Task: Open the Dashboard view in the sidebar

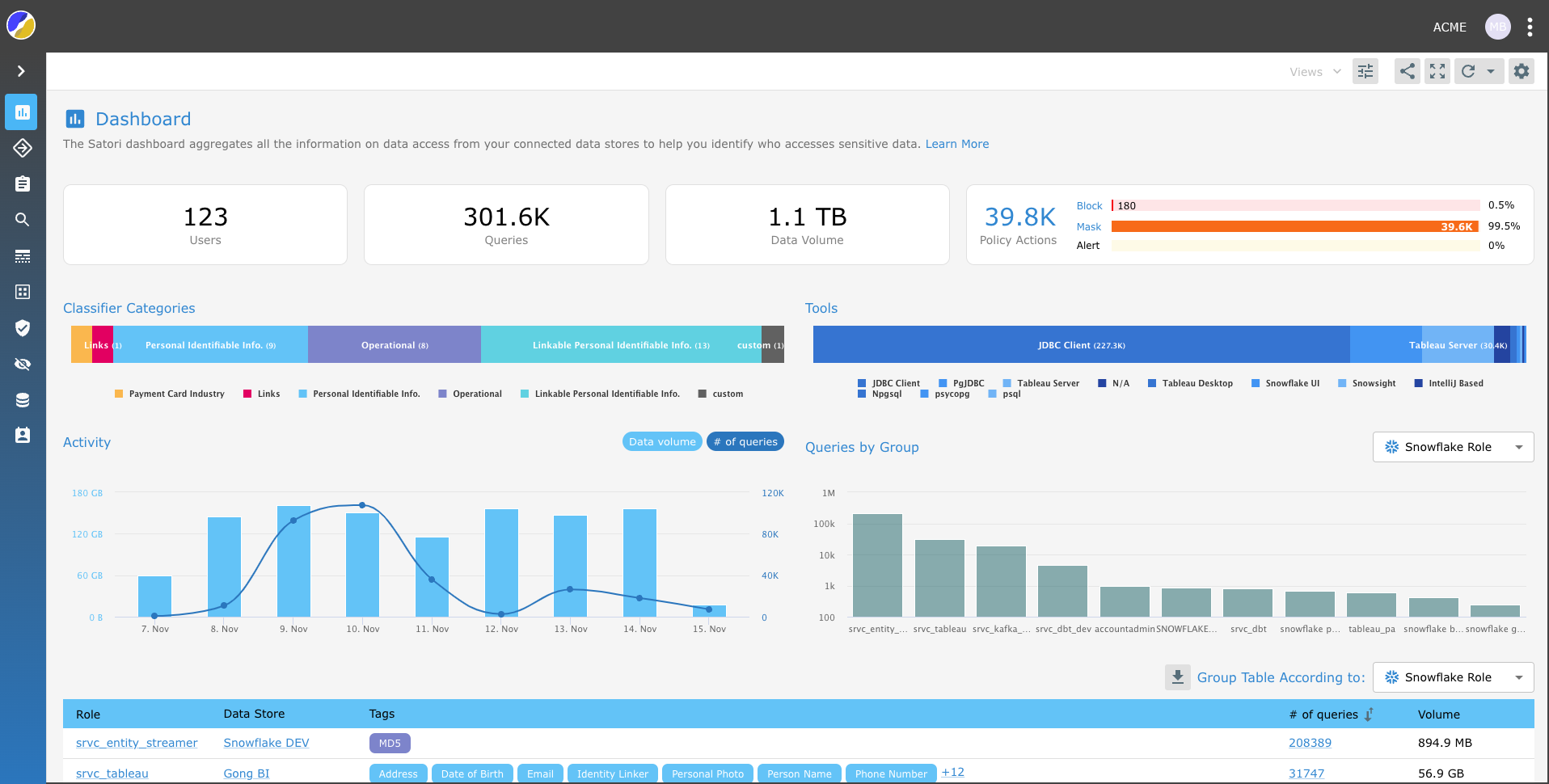Action: click(21, 112)
